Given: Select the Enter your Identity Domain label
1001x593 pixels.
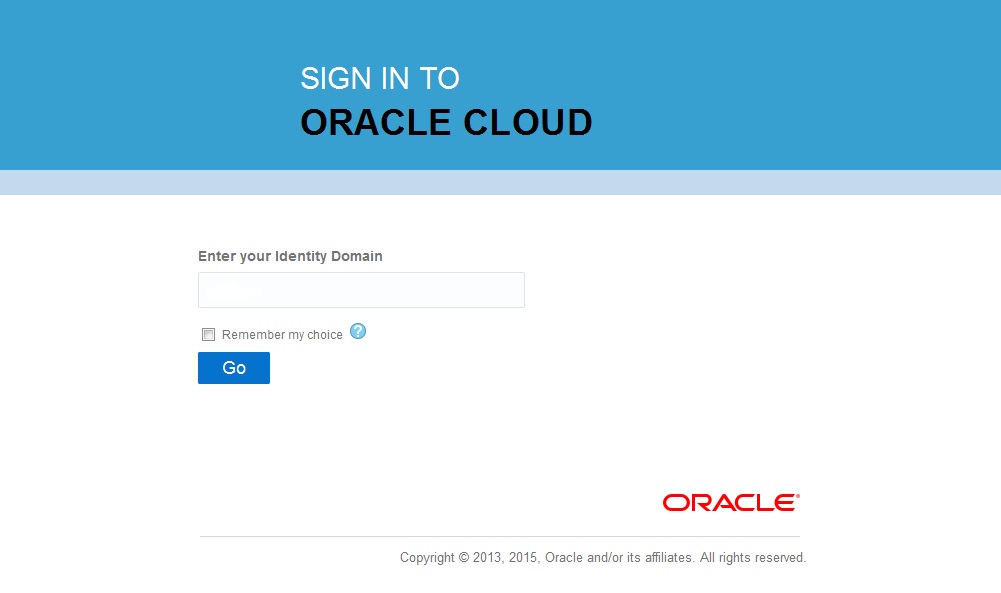Looking at the screenshot, I should (290, 256).
